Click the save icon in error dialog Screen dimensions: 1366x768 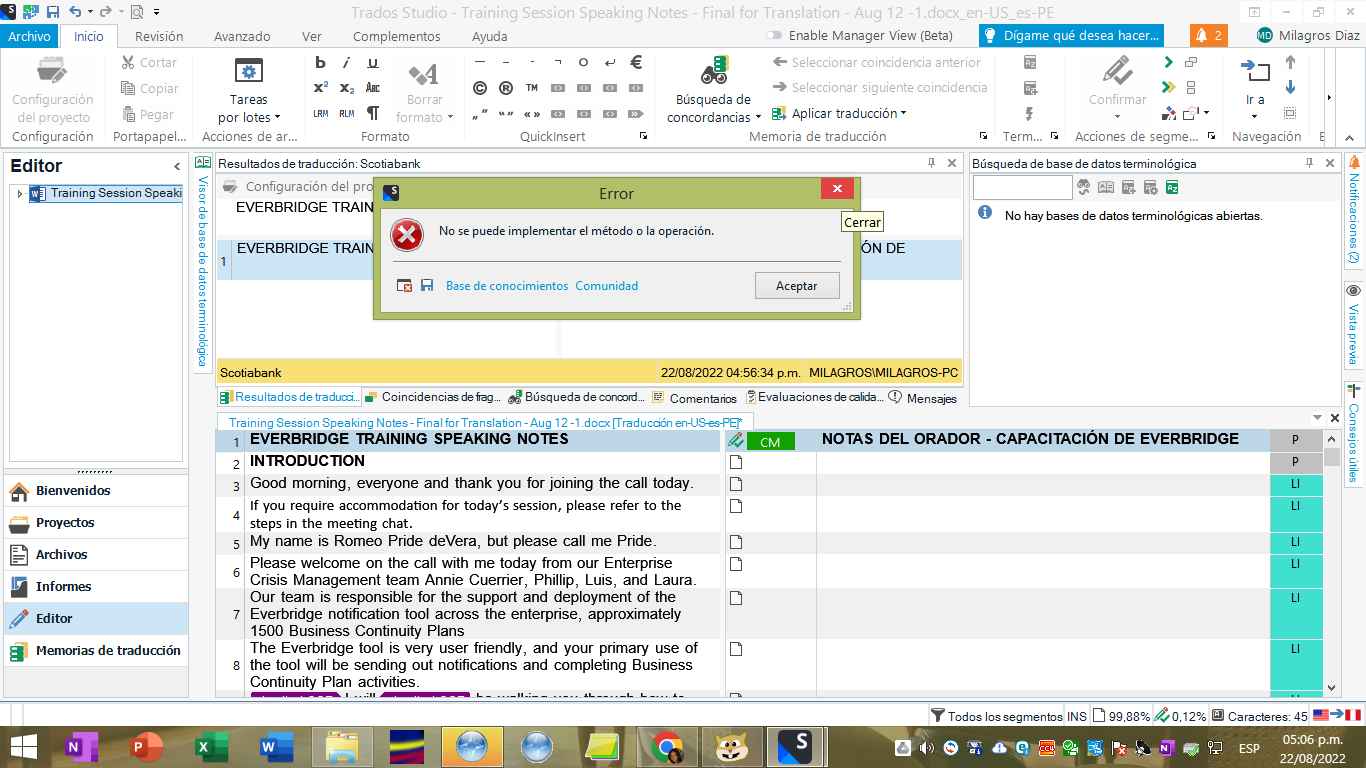pyautogui.click(x=427, y=286)
